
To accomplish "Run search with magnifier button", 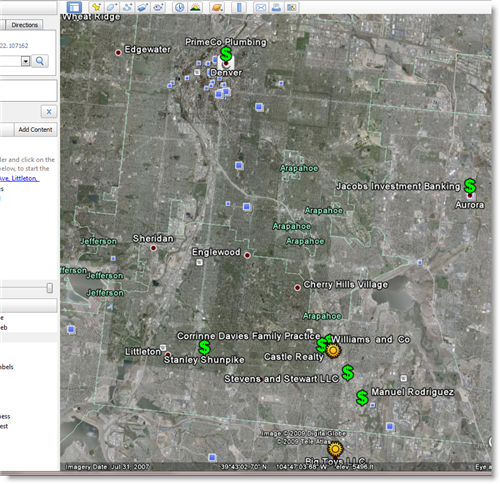I will click(x=40, y=61).
